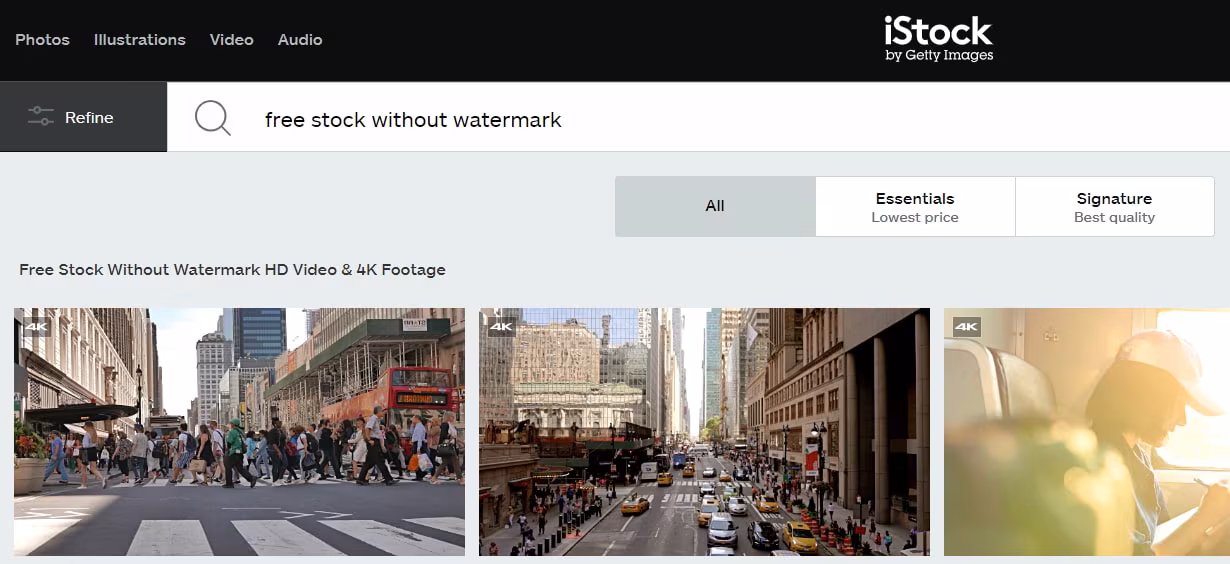
Task: Go to the Video section
Action: [231, 40]
